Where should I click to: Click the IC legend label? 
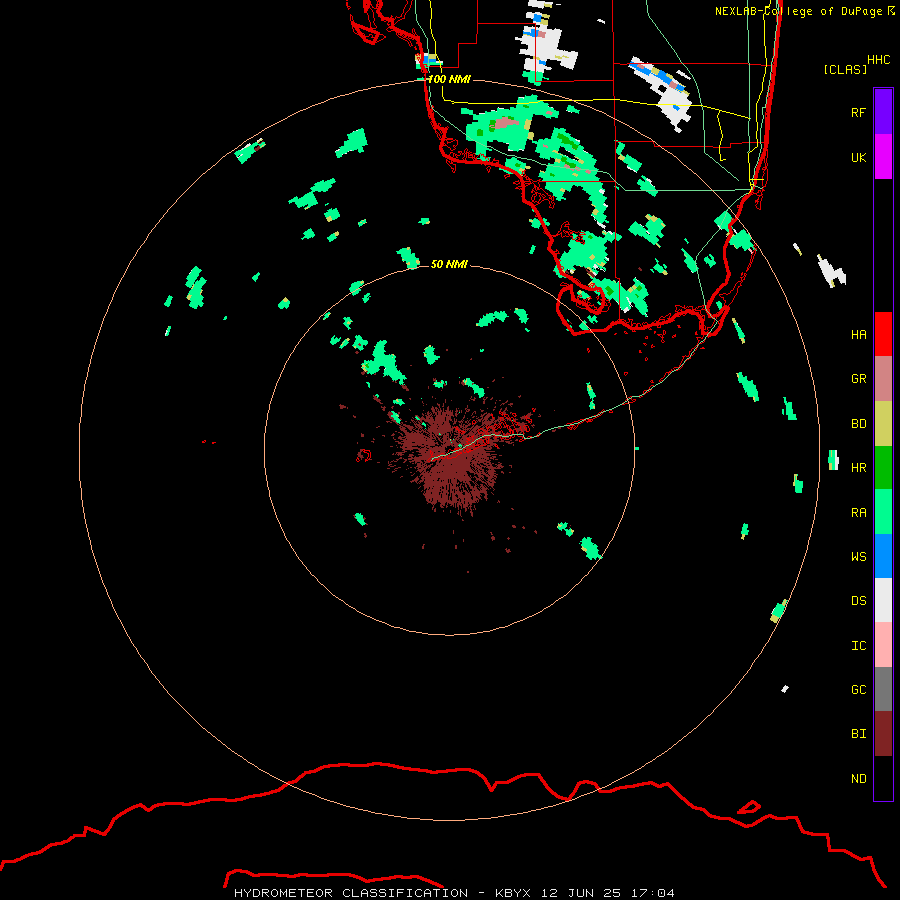pyautogui.click(x=858, y=646)
